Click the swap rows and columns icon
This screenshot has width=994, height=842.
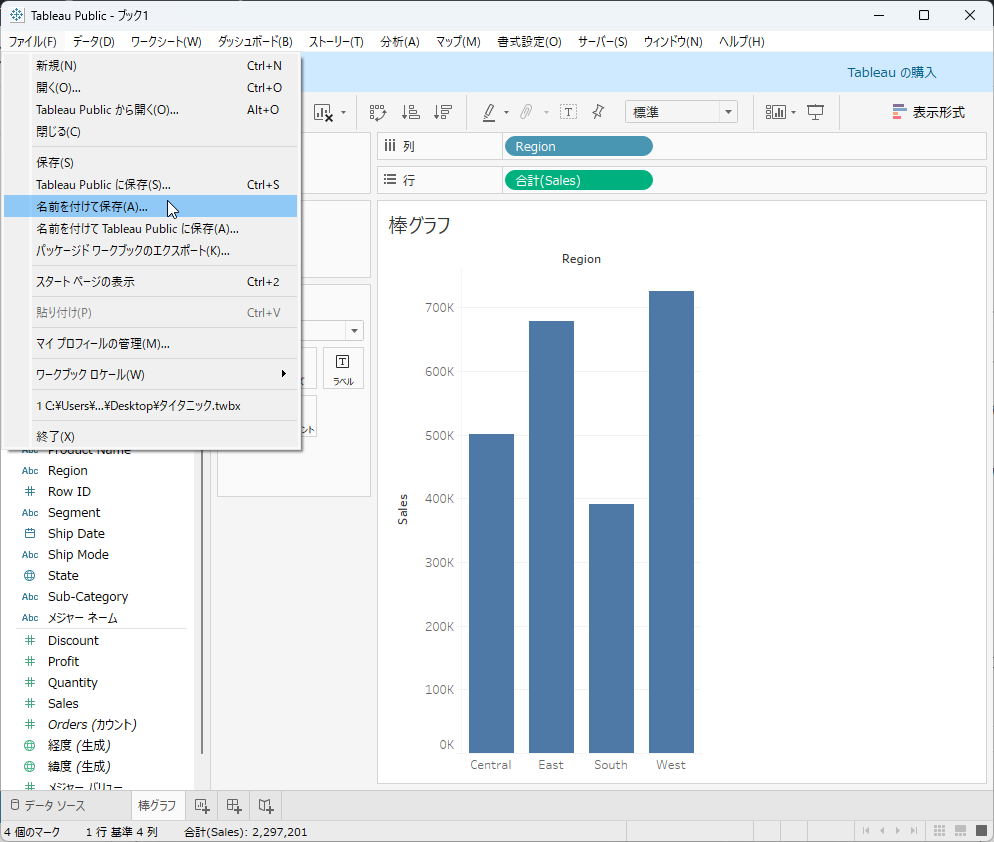[x=378, y=113]
